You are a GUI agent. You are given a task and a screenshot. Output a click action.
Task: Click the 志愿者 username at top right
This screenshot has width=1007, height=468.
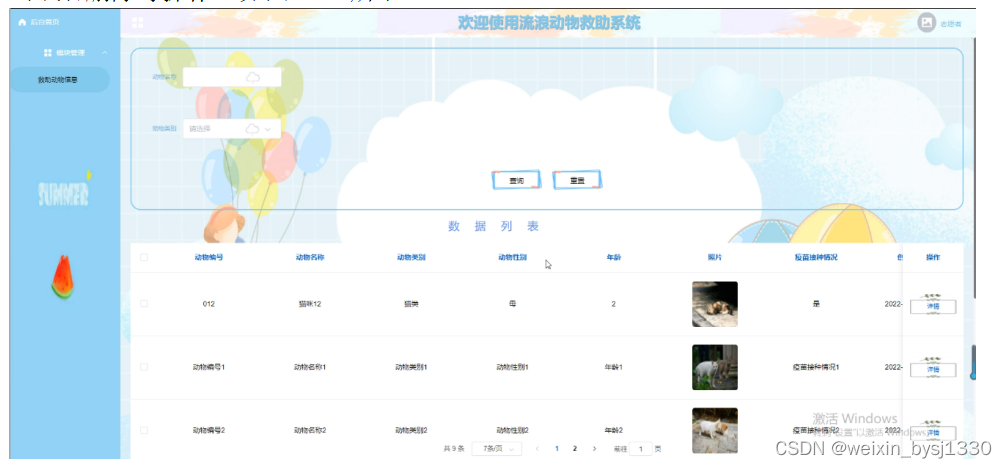click(950, 24)
